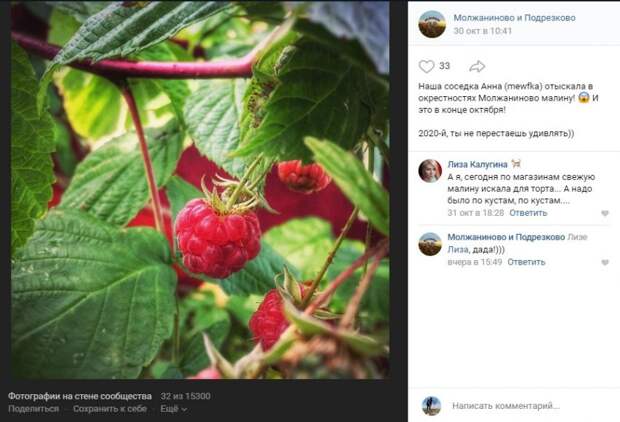Open Фотографии на стене сообщества album

coord(80,396)
